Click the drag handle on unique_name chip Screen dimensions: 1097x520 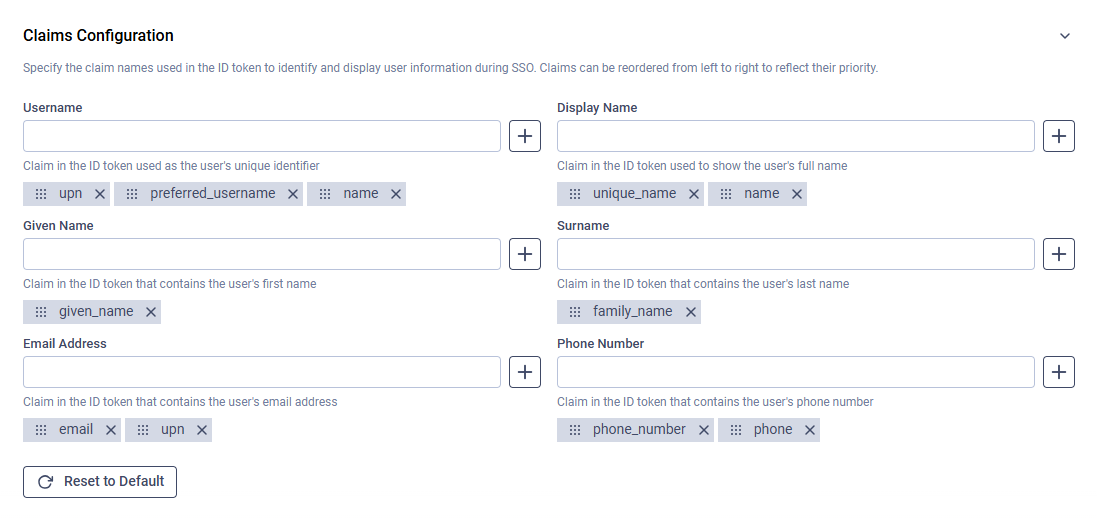(x=575, y=194)
